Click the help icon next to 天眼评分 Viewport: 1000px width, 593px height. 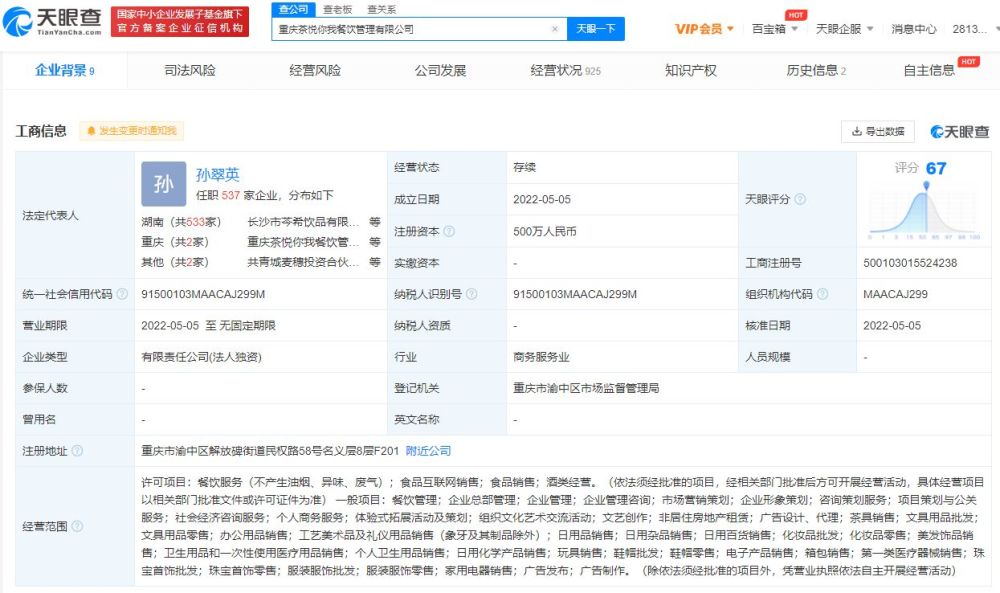800,199
